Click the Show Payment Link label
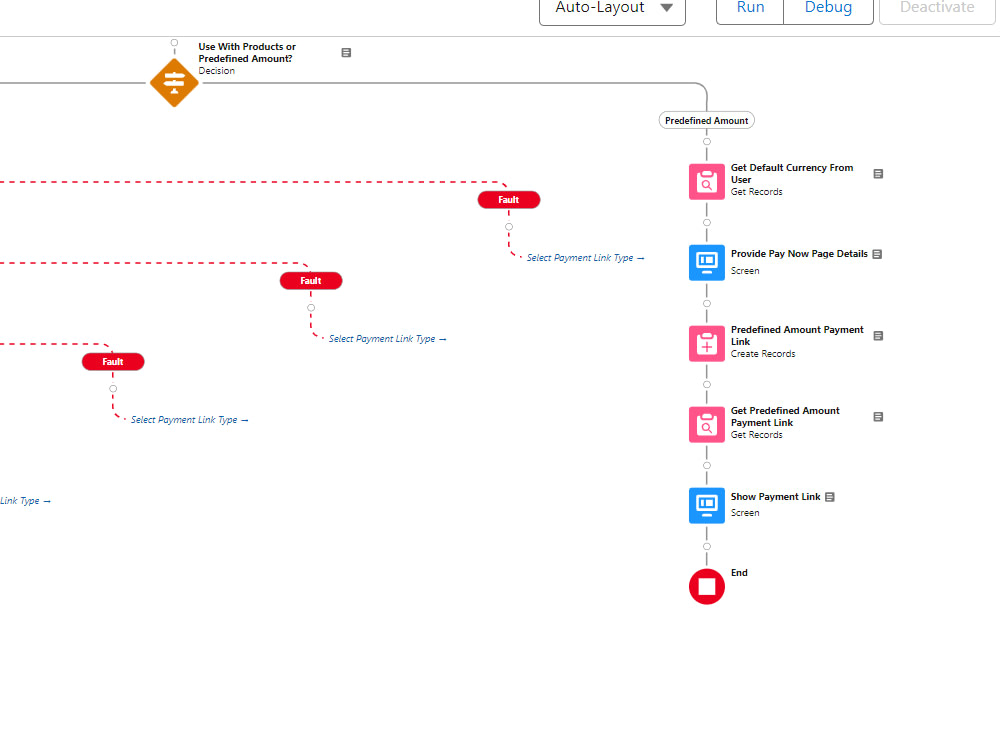This screenshot has height=750, width=1000. (x=776, y=497)
